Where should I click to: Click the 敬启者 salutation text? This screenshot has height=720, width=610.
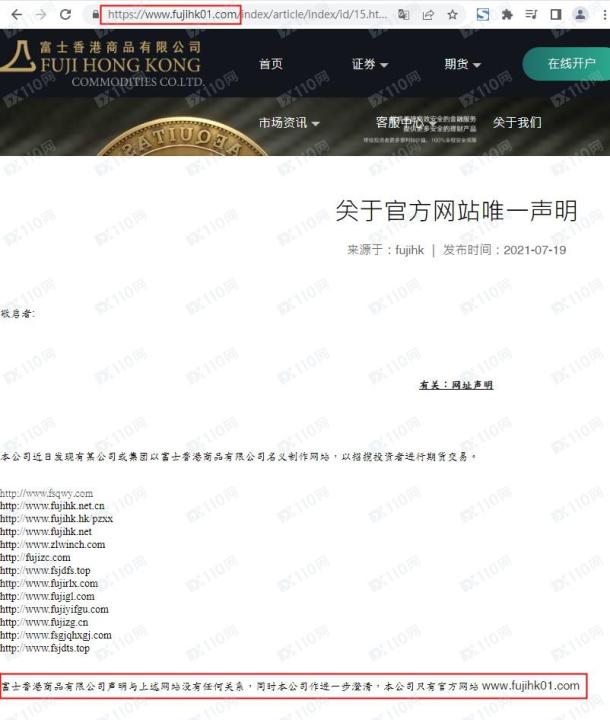[17, 314]
